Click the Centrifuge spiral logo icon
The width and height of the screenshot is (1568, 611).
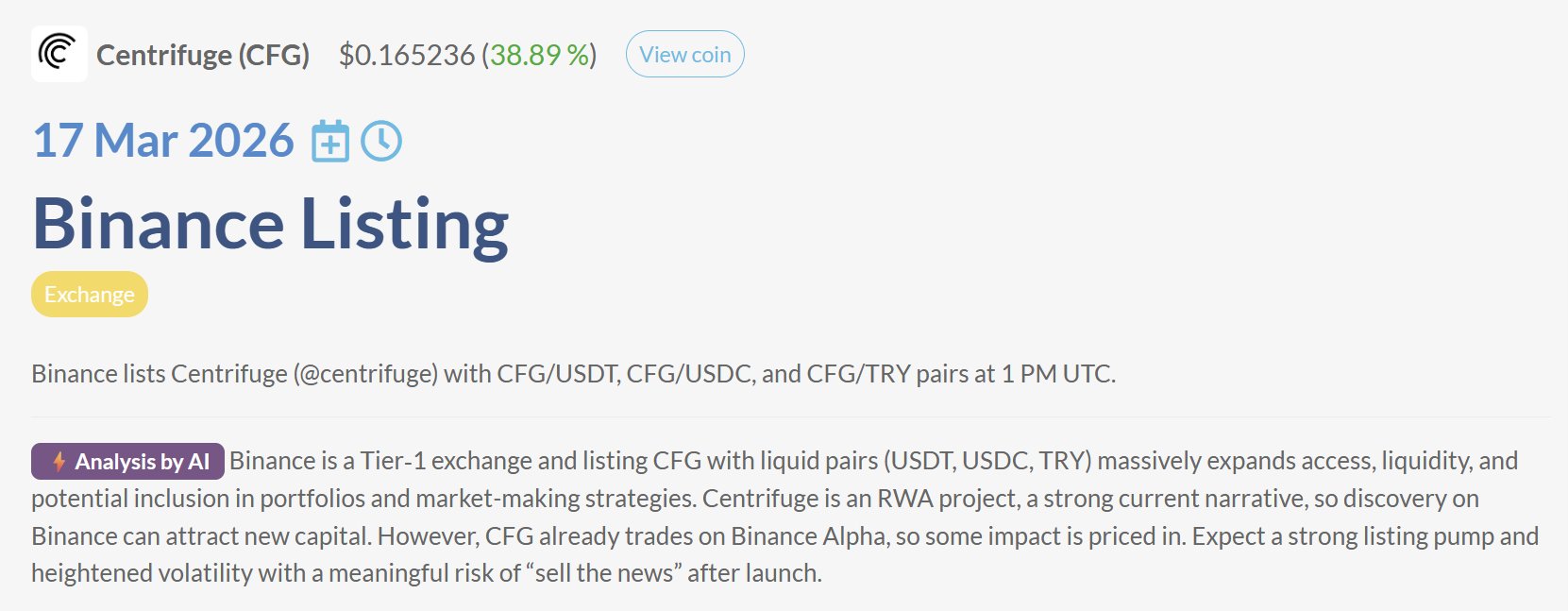[x=59, y=54]
